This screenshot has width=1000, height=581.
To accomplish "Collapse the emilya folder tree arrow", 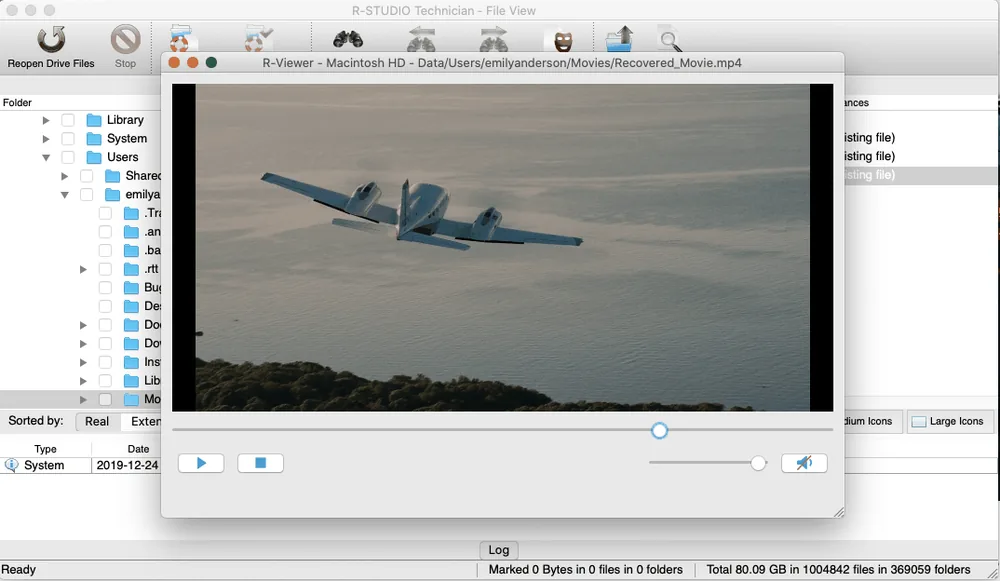I will tap(64, 195).
